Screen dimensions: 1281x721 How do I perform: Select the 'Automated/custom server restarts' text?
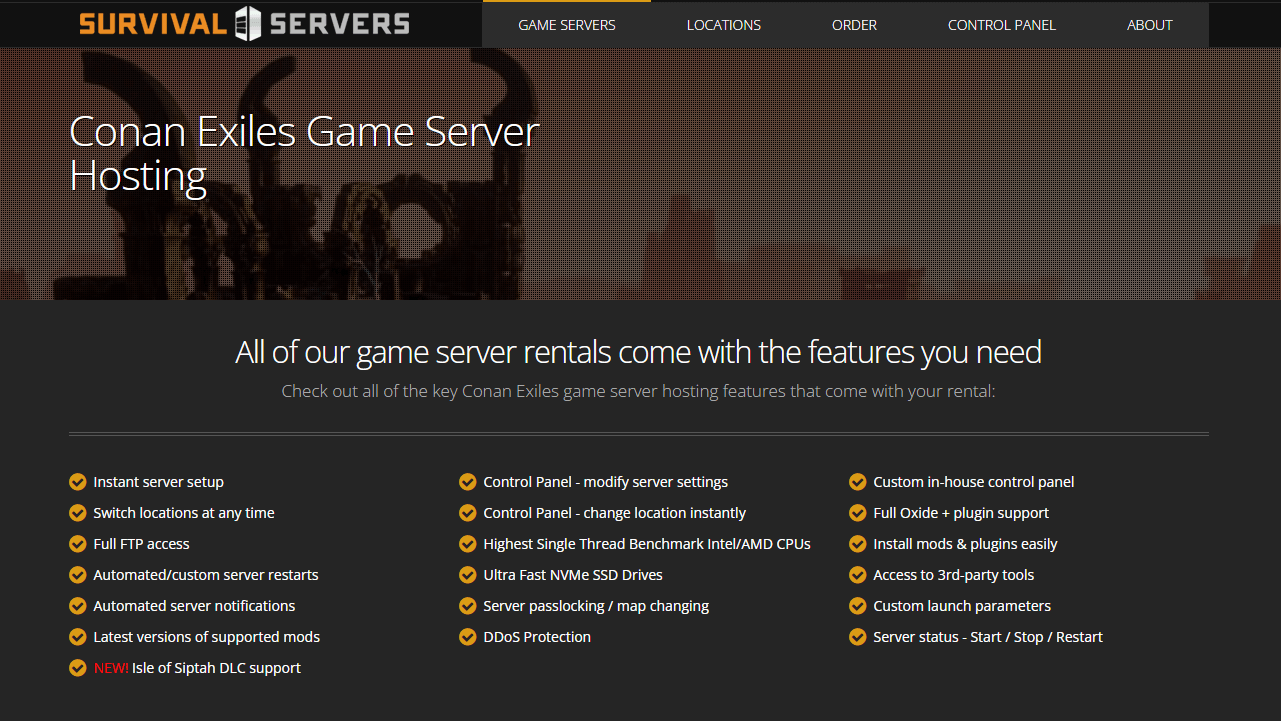click(x=206, y=575)
